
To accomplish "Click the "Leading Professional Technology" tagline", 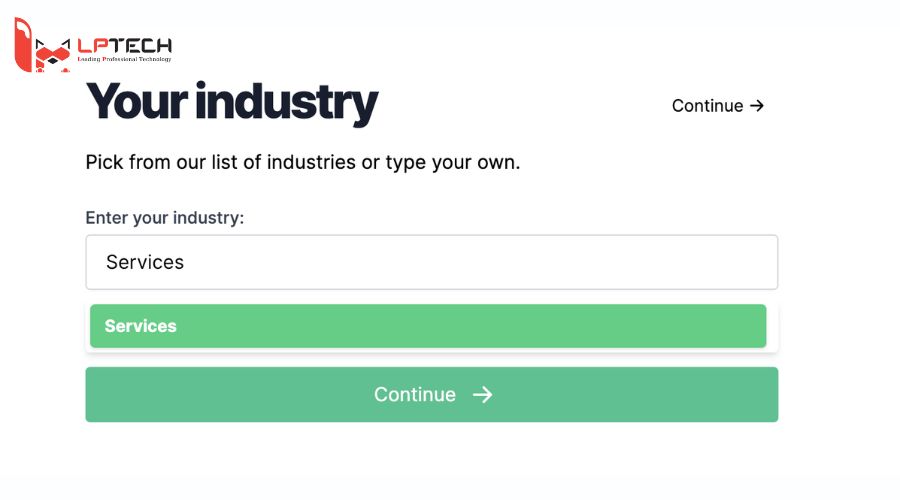I will point(125,60).
